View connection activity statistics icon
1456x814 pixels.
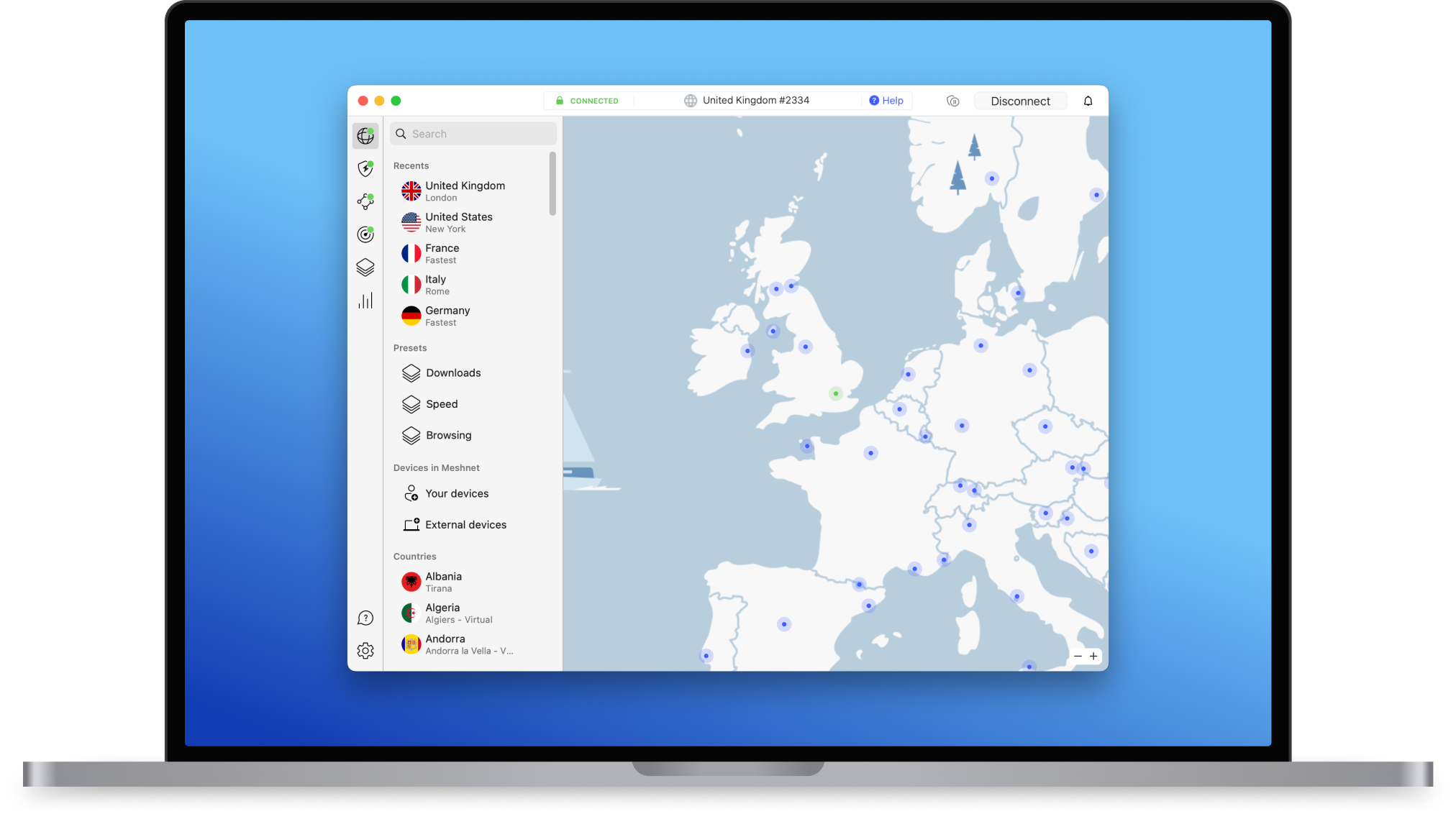coord(365,301)
